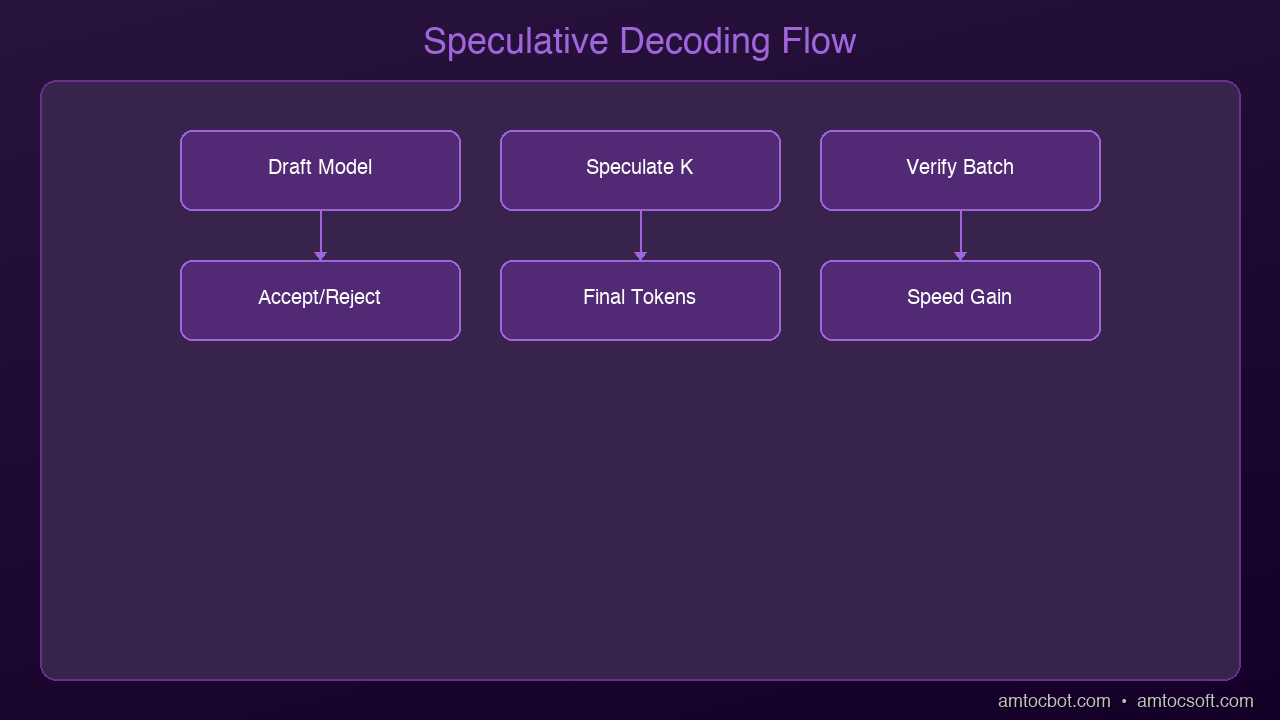Select arrowhead pointing into Accept/Reject box
The width and height of the screenshot is (1280, 720).
(x=320, y=256)
